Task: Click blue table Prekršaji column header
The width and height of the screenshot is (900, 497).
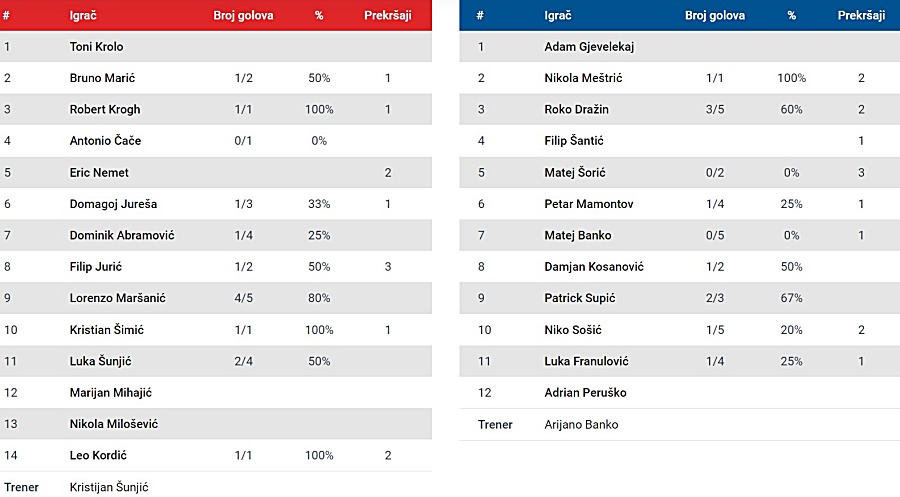Action: 861,15
